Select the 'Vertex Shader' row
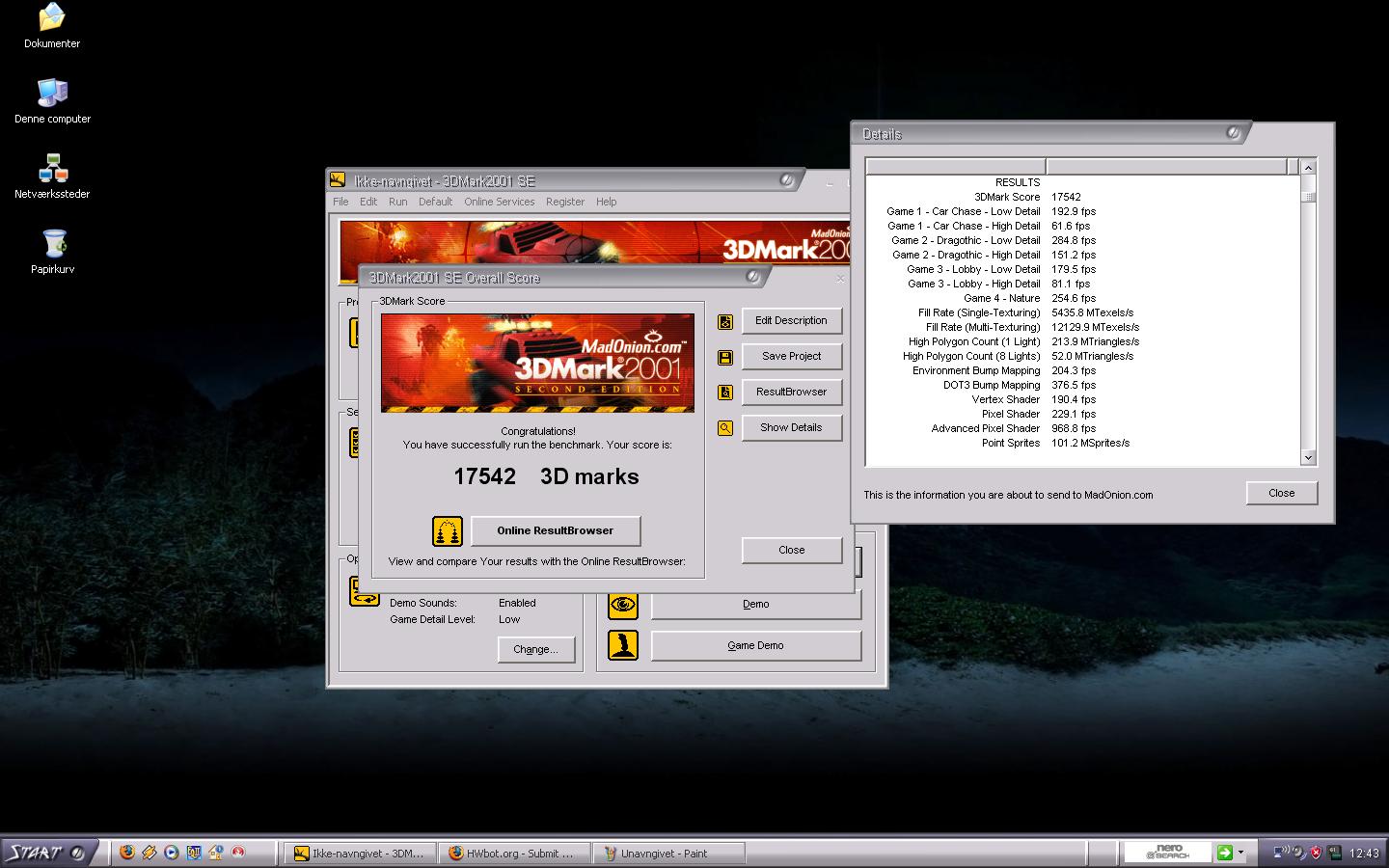The width and height of the screenshot is (1389, 868). pyautogui.click(x=1082, y=399)
